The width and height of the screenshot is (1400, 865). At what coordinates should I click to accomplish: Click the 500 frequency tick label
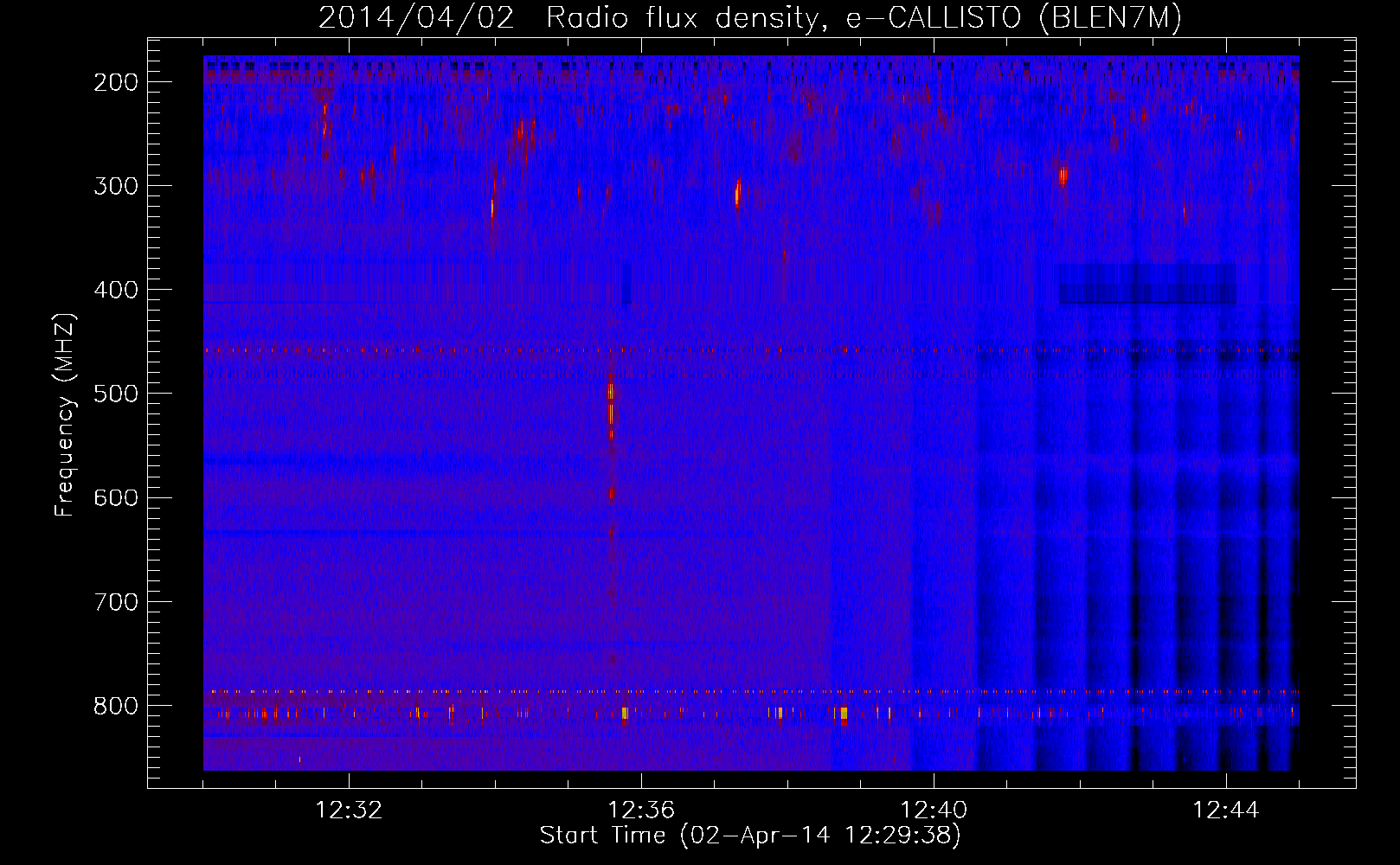pyautogui.click(x=115, y=394)
